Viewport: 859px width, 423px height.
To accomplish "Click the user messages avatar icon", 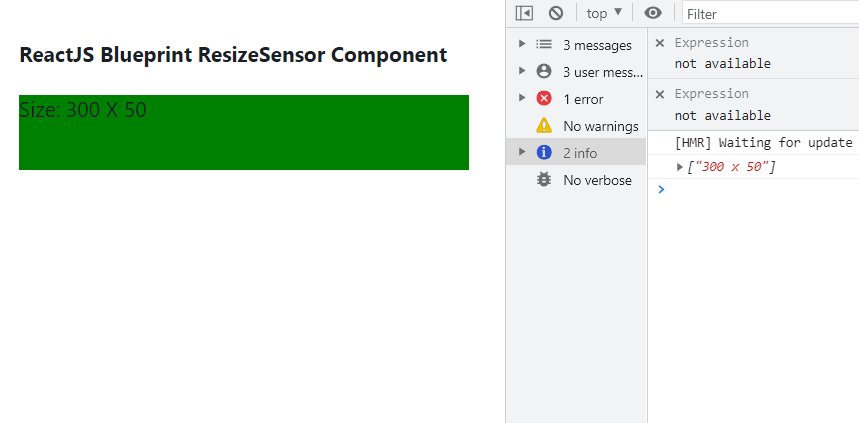I will [544, 71].
